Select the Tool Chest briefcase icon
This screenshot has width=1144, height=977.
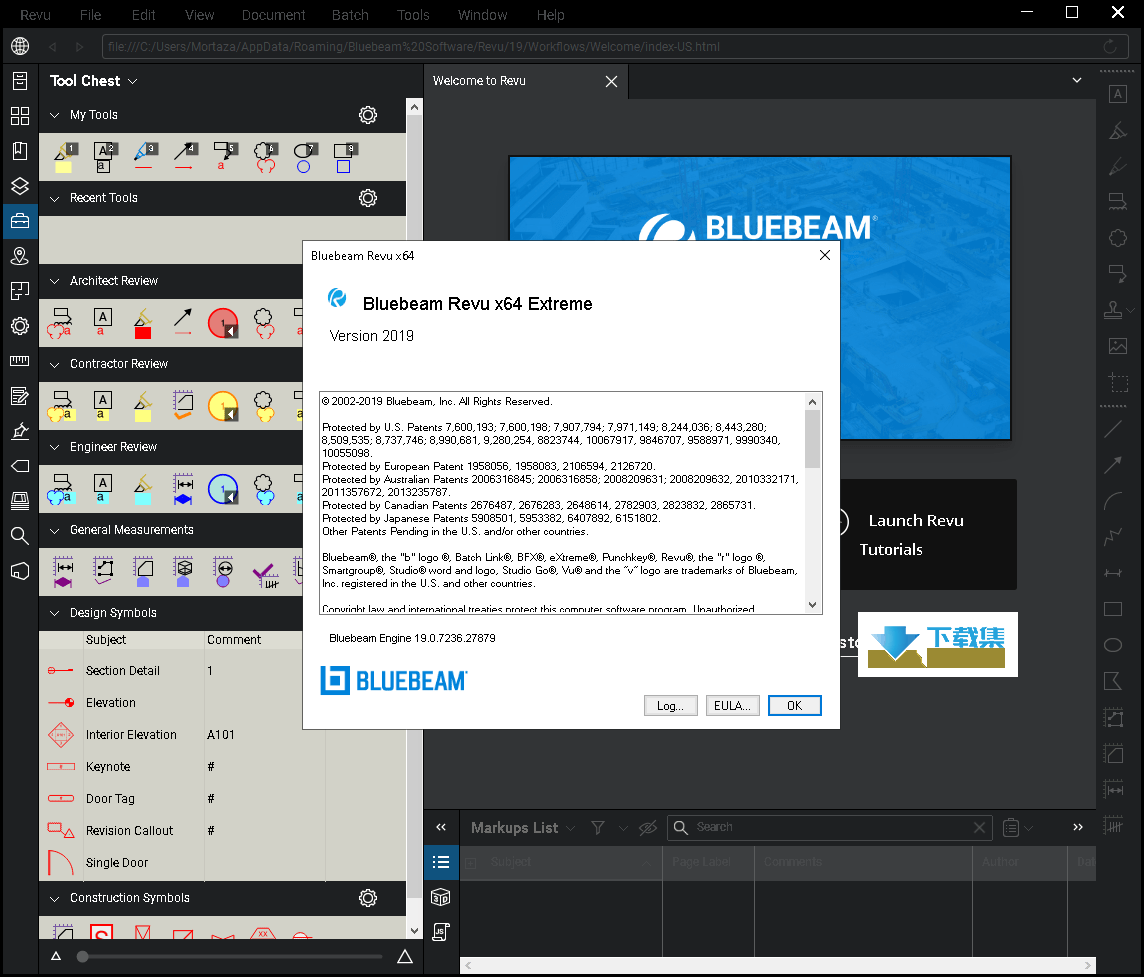click(20, 221)
